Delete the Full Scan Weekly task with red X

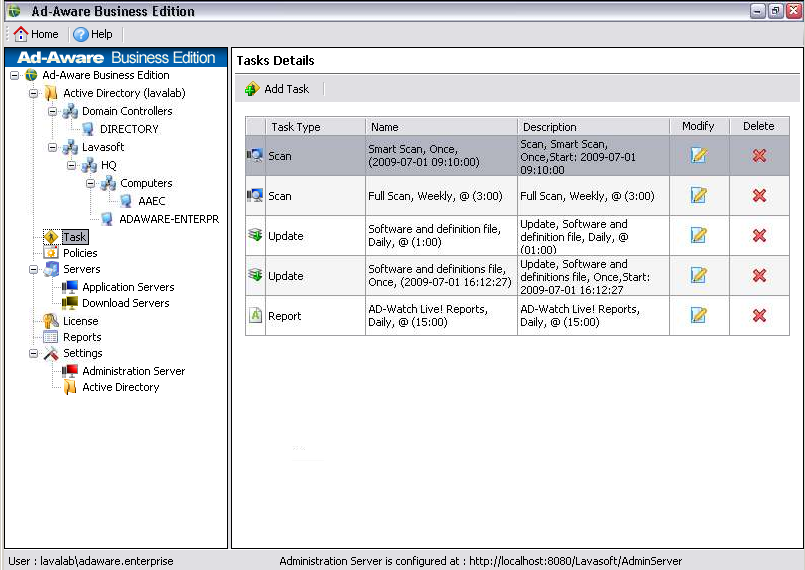759,195
